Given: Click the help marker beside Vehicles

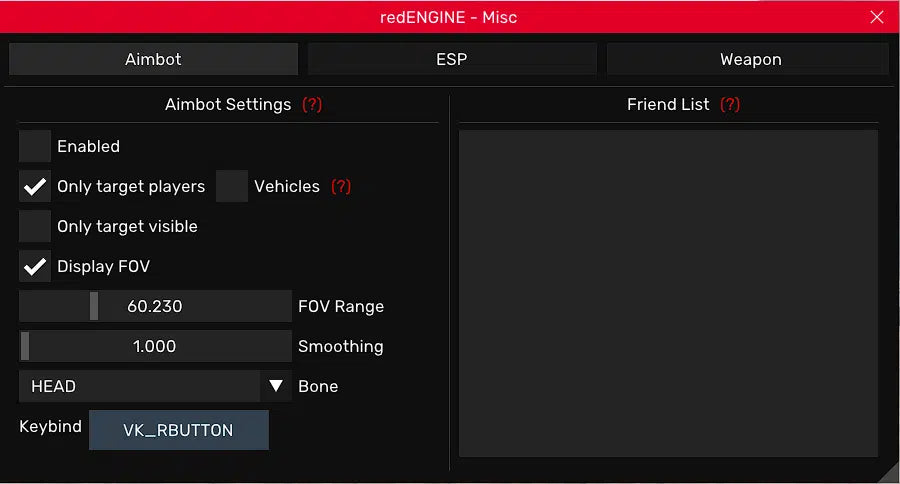Looking at the screenshot, I should [341, 187].
